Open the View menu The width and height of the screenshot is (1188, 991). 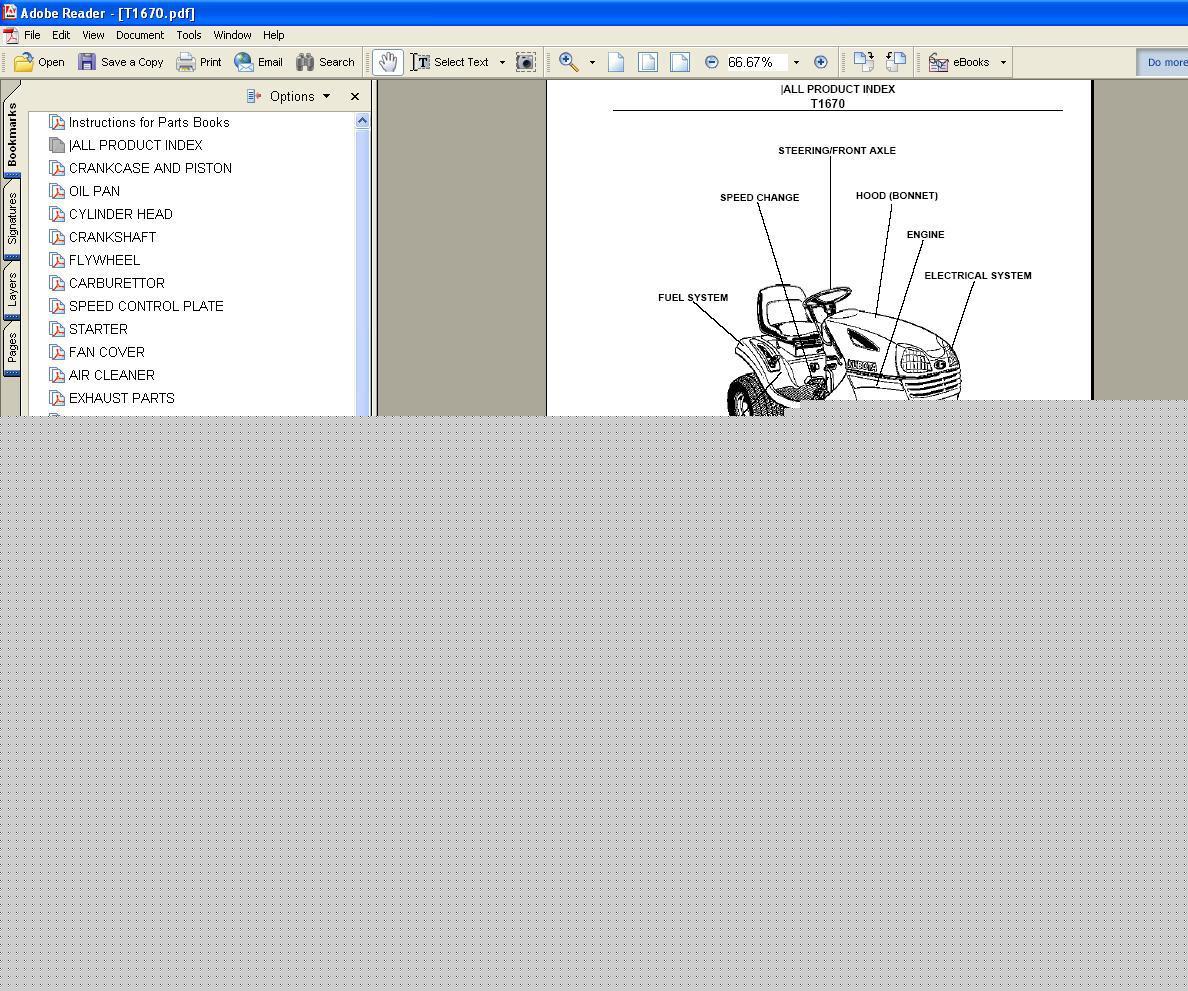[x=93, y=35]
